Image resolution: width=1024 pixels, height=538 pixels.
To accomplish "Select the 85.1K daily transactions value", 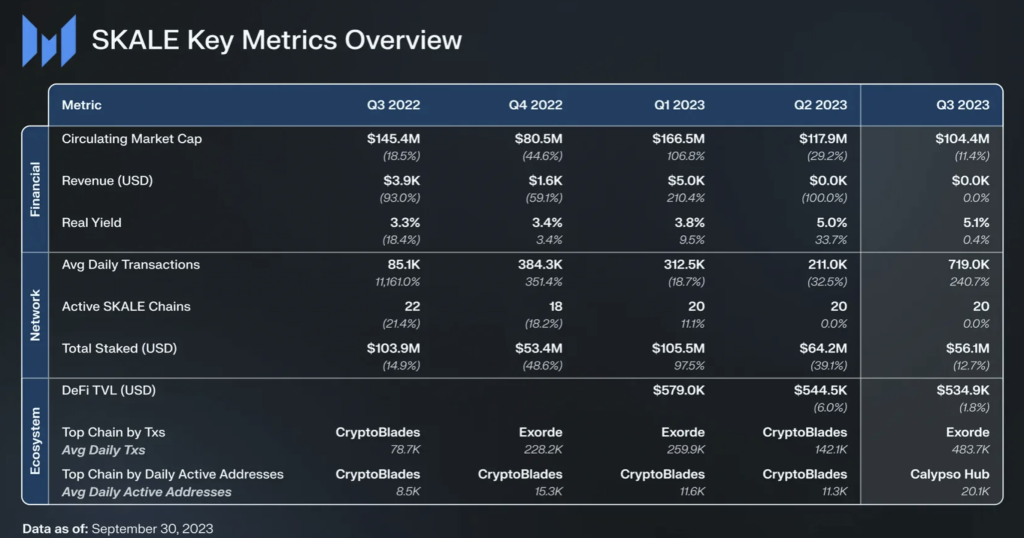I will pos(404,265).
